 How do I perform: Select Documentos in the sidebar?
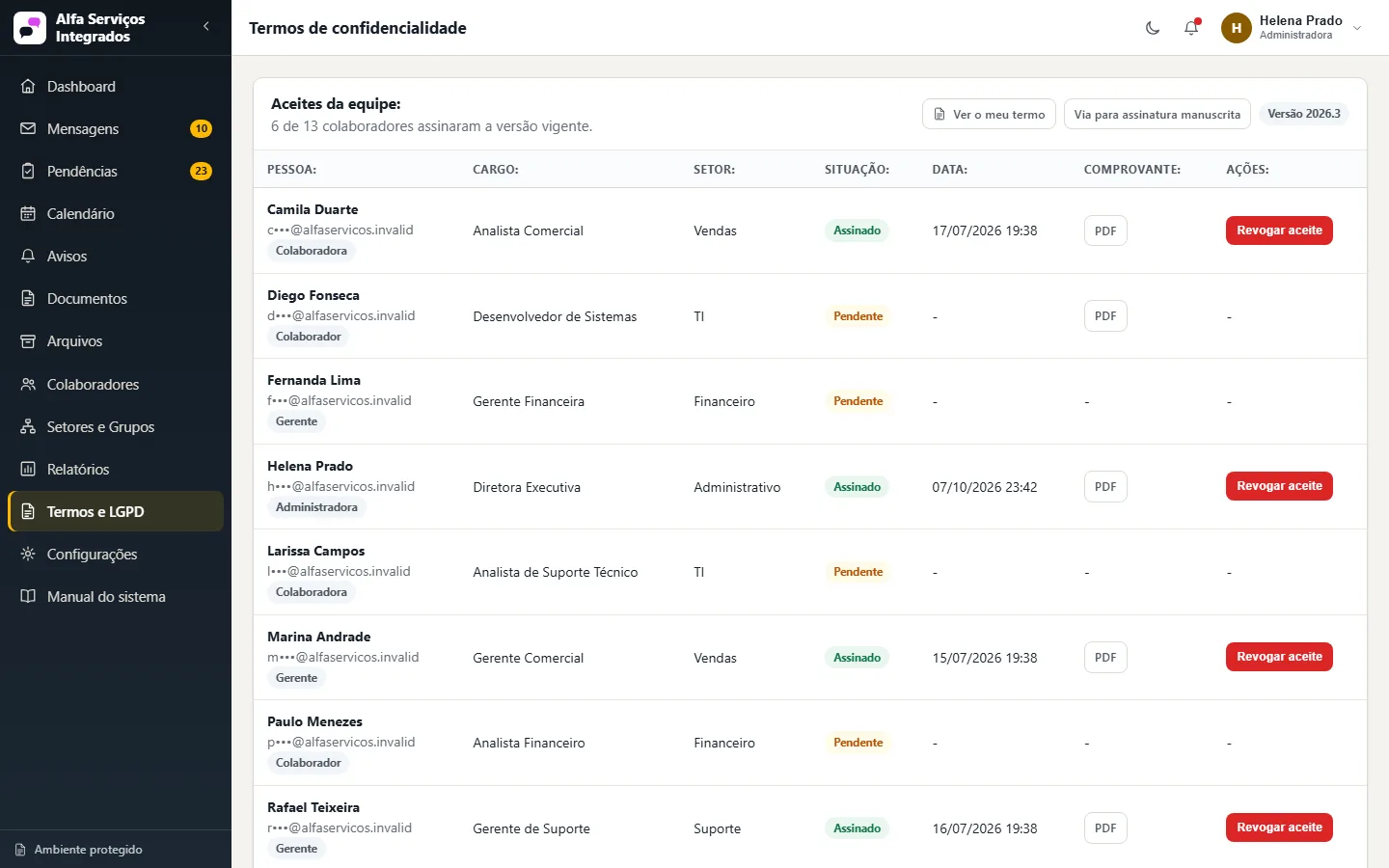(116, 298)
